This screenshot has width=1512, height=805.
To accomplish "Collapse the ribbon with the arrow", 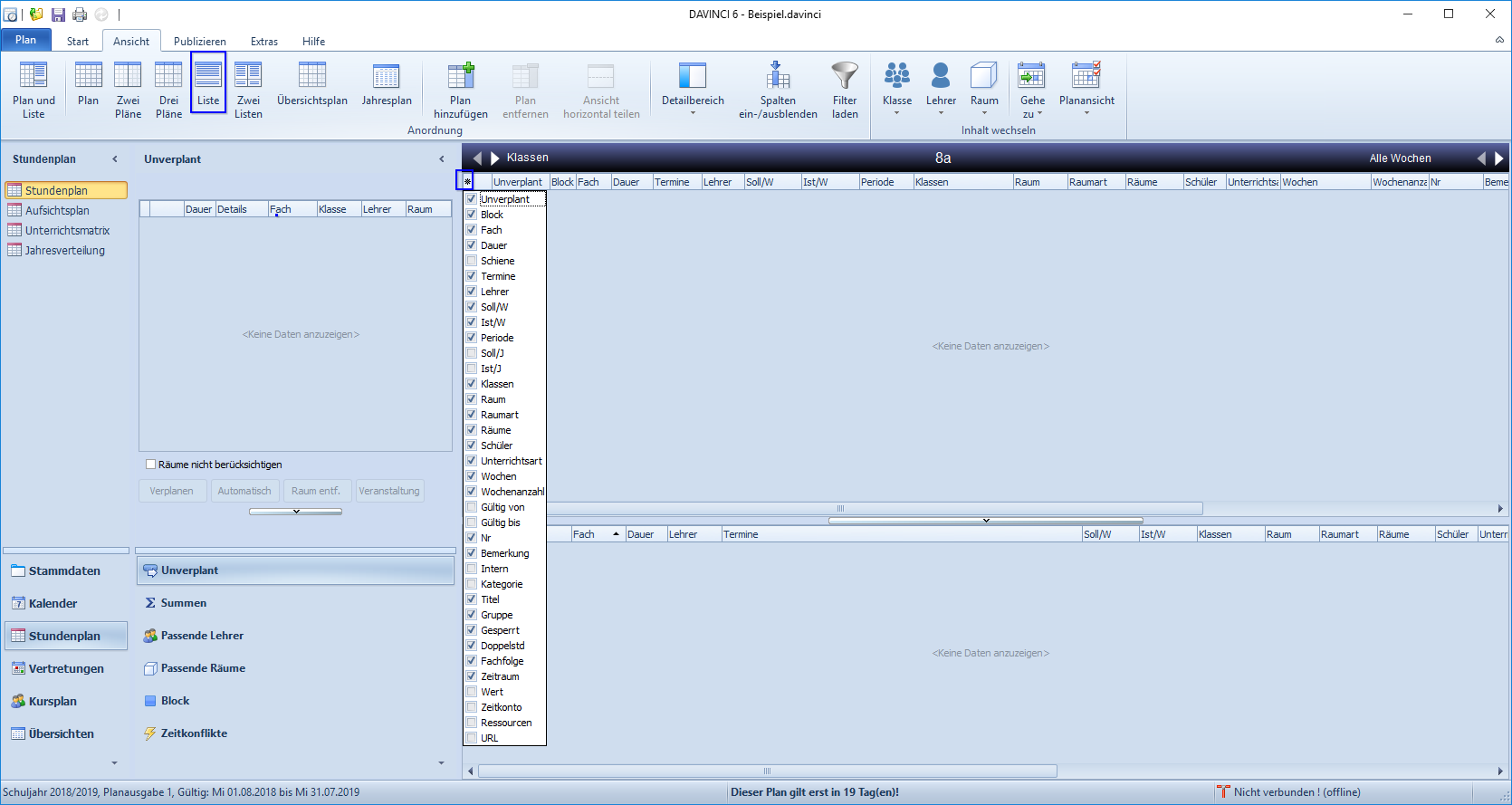I will click(1499, 41).
